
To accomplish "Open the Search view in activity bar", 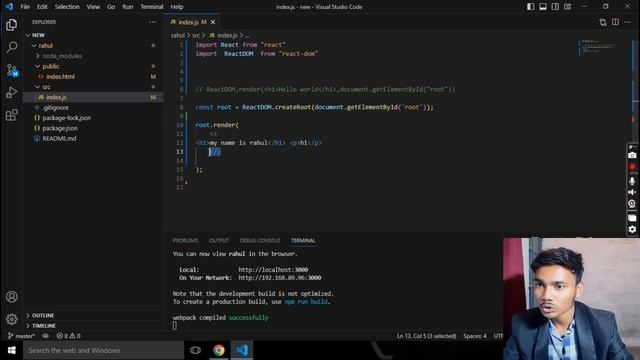I will pos(11,47).
